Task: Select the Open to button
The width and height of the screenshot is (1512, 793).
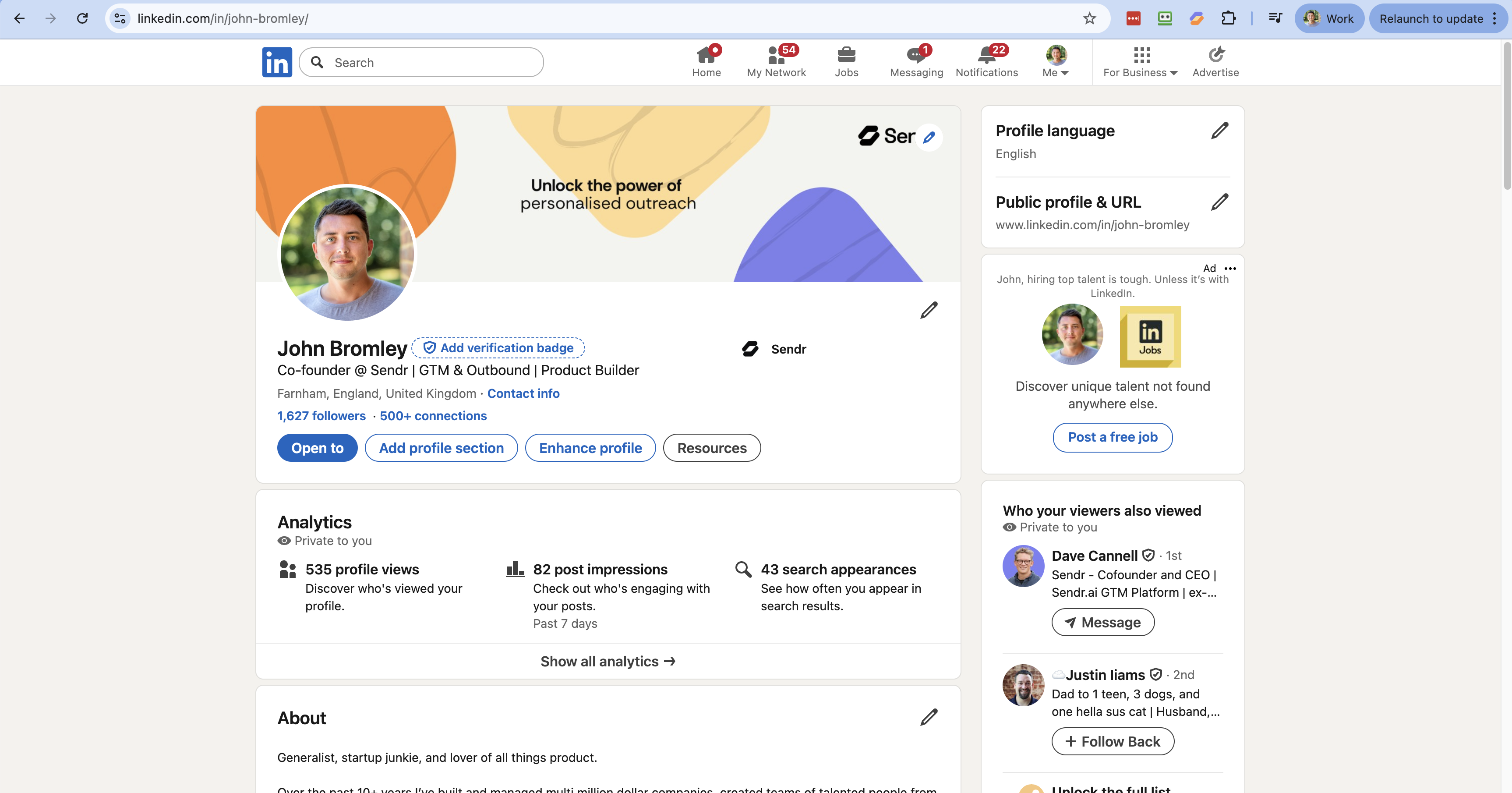Action: click(x=316, y=448)
